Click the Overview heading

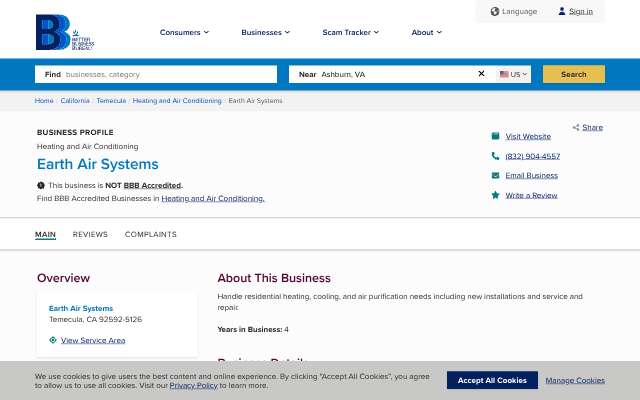coord(63,278)
